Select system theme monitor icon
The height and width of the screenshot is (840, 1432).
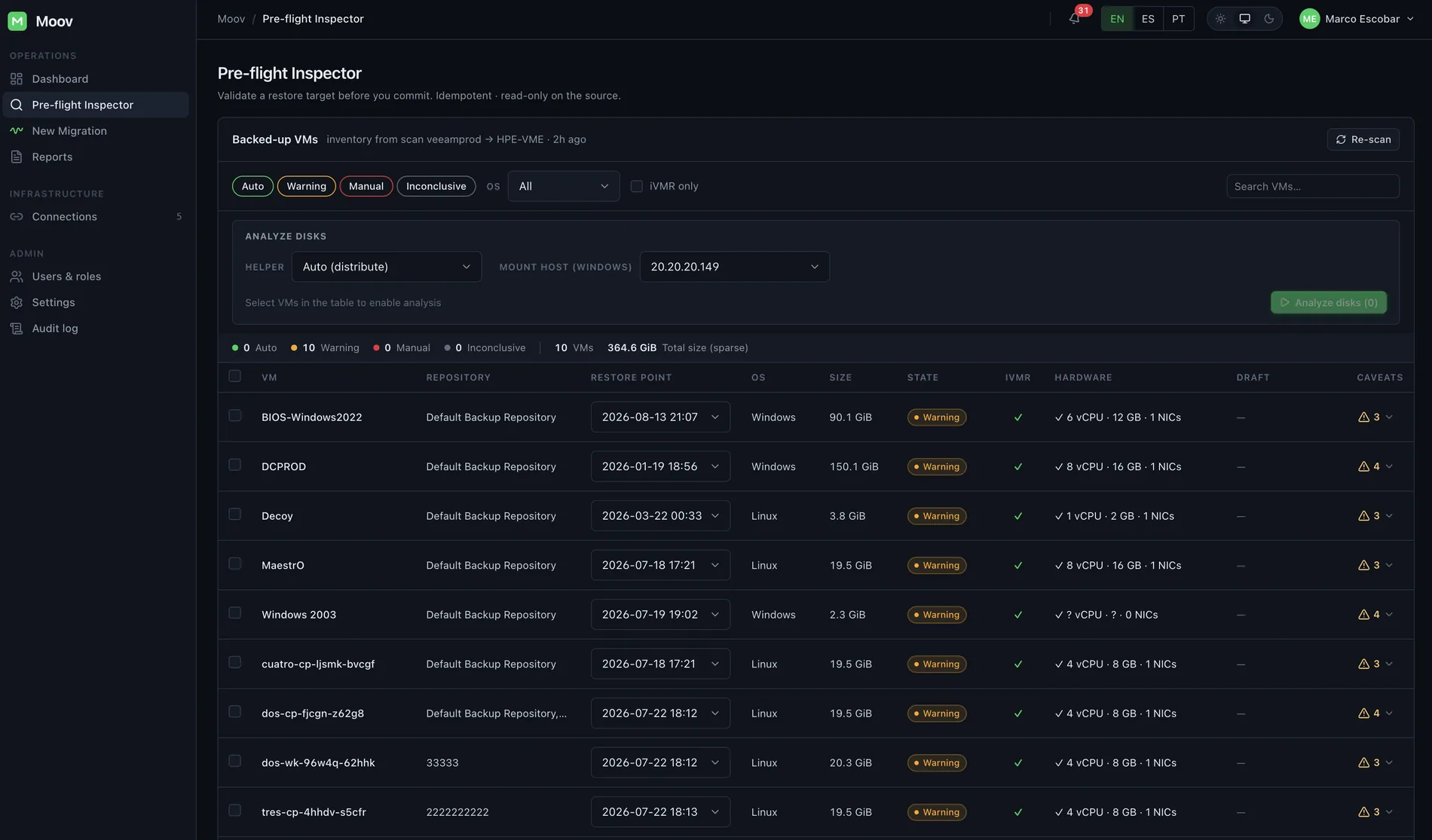coord(1244,19)
